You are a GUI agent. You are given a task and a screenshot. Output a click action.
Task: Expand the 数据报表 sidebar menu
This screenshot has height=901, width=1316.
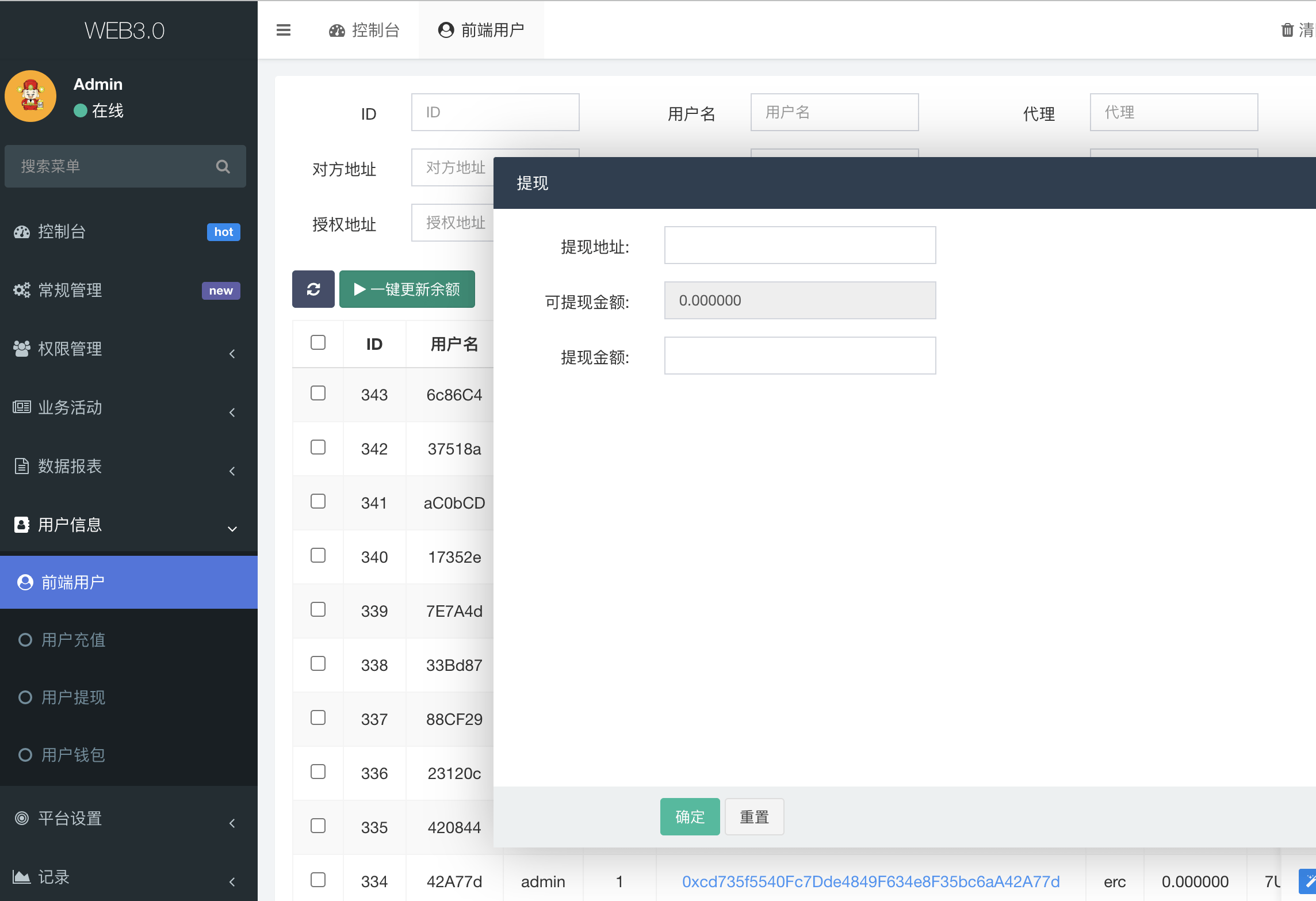pos(70,467)
